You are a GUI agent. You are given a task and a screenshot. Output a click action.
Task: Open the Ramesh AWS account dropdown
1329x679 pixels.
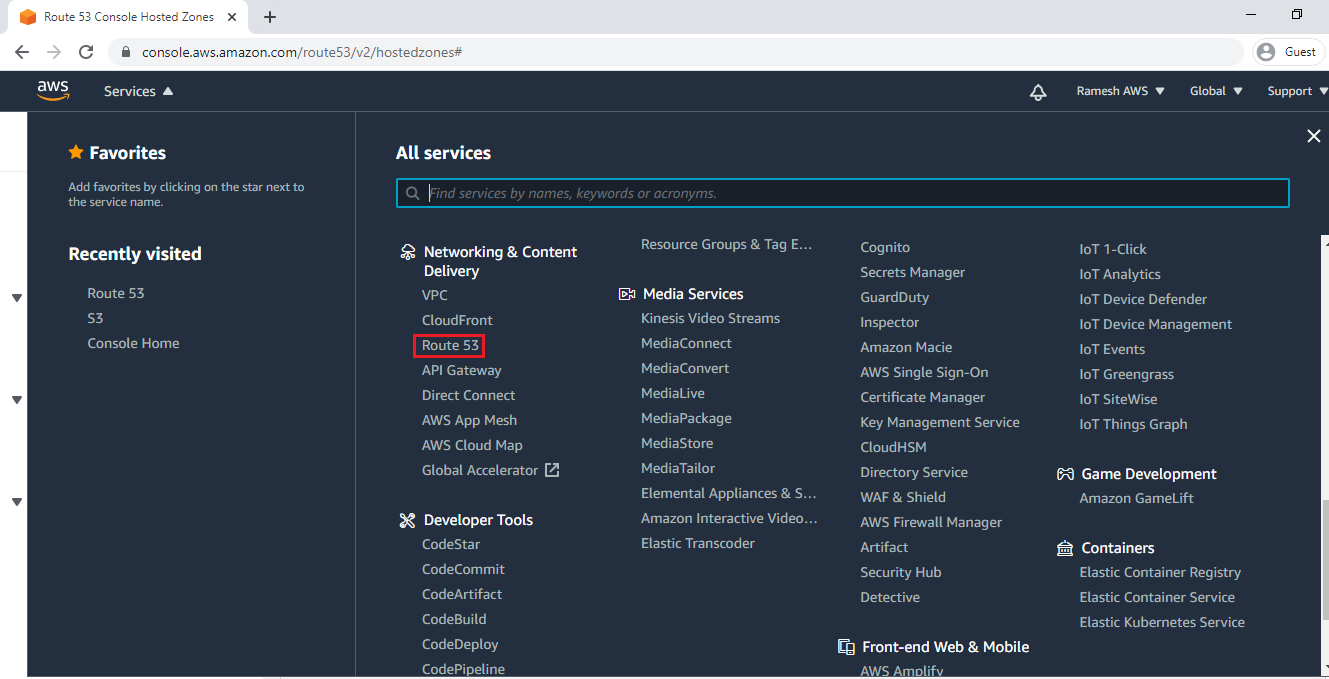[1121, 91]
